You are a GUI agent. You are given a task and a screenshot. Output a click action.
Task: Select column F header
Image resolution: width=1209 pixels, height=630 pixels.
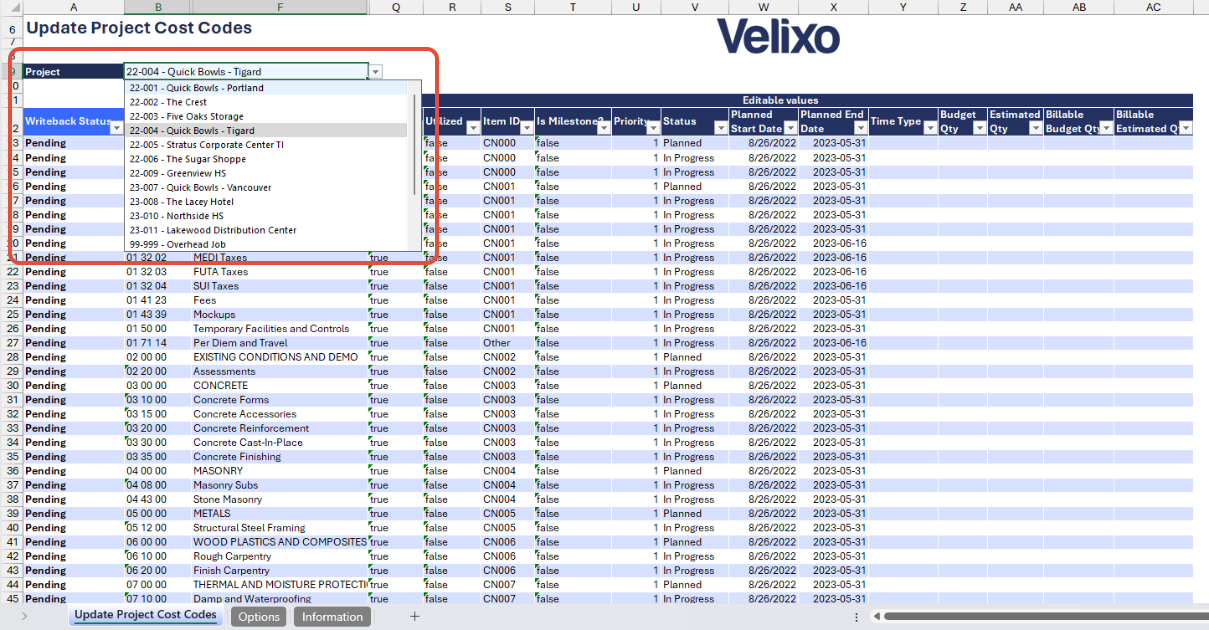280,7
